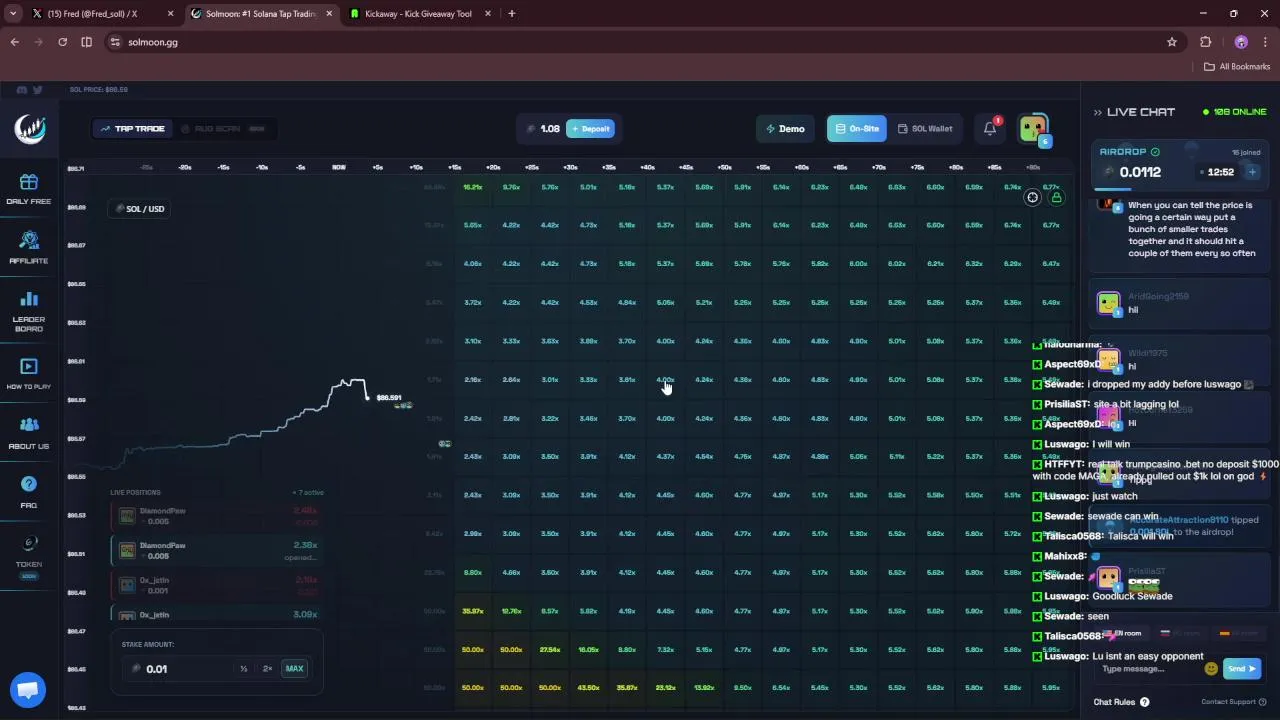Select On-Site wallet option
This screenshot has height=720, width=1280.
(x=856, y=129)
